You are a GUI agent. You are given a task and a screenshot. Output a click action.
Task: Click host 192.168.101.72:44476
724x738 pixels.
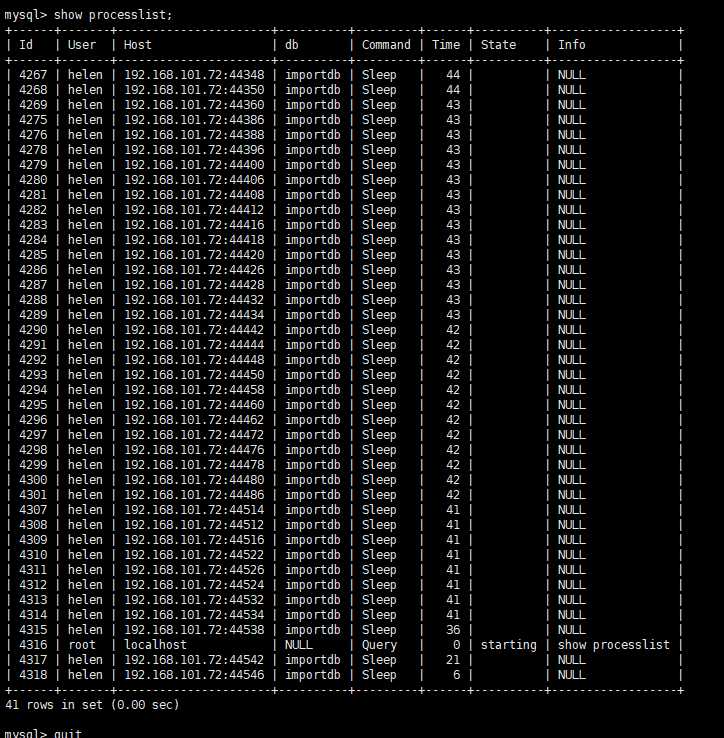194,450
